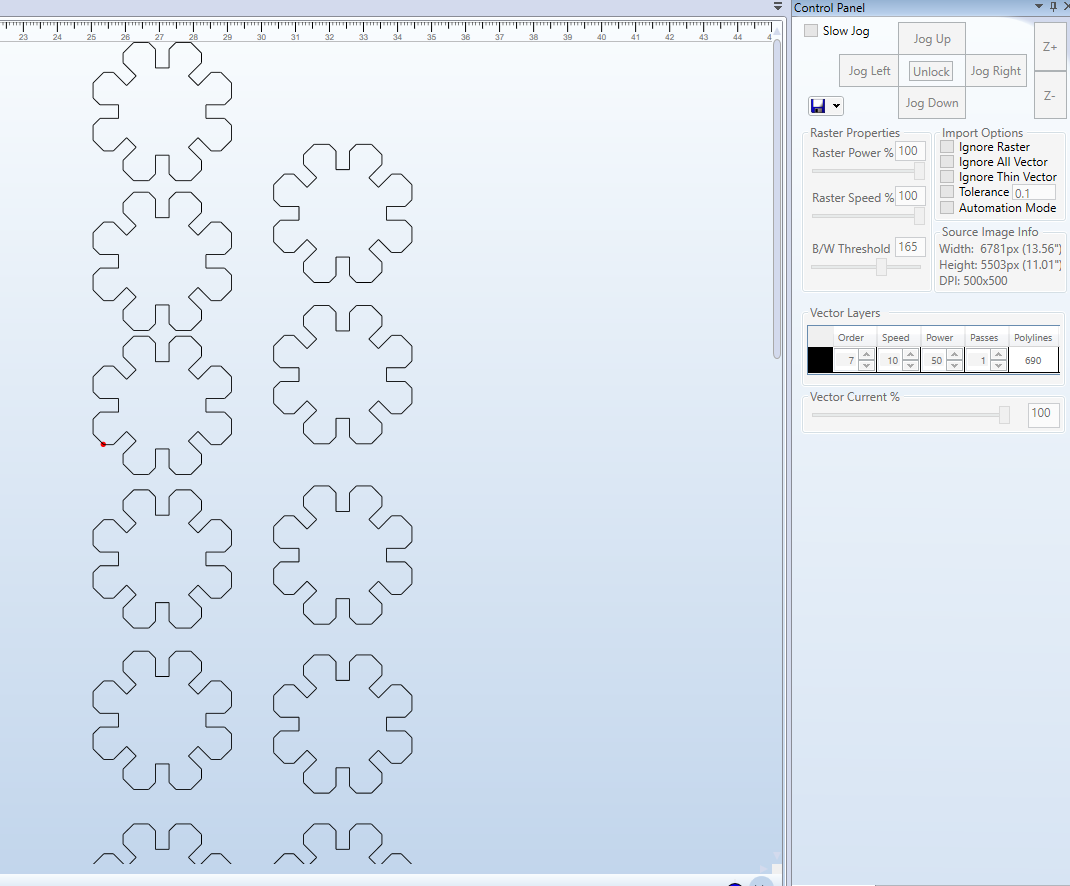The image size is (1070, 886).
Task: Click the Speed column header
Action: click(895, 337)
